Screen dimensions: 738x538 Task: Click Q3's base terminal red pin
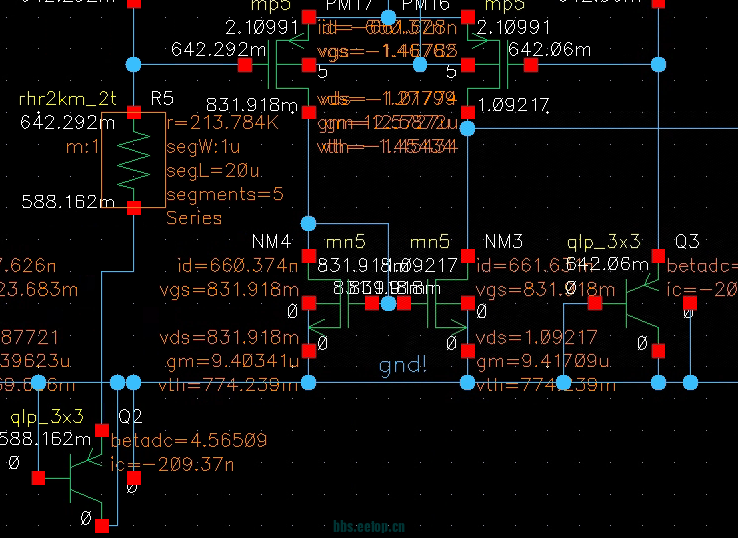(595, 304)
